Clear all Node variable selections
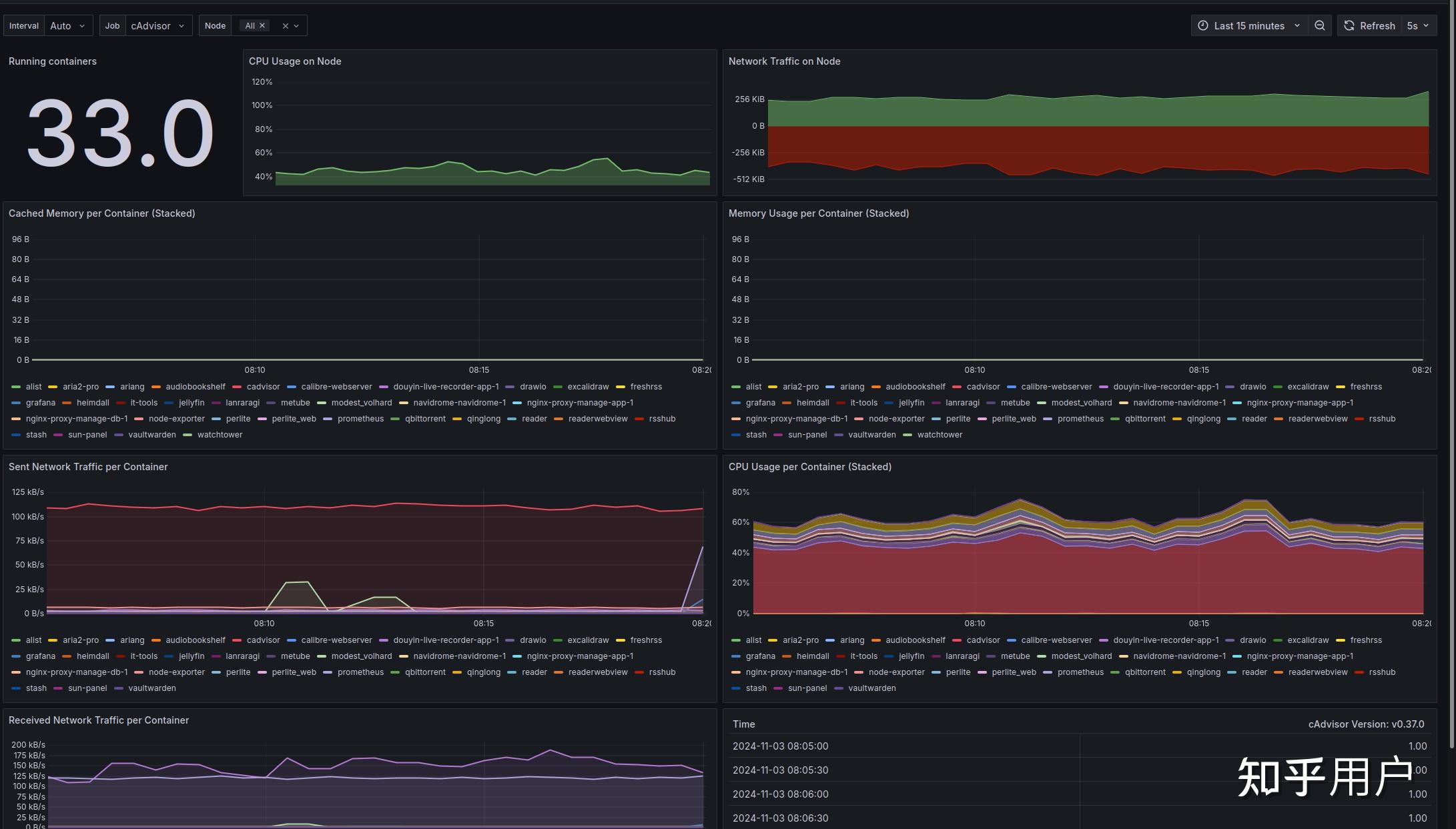This screenshot has width=1456, height=829. point(285,26)
